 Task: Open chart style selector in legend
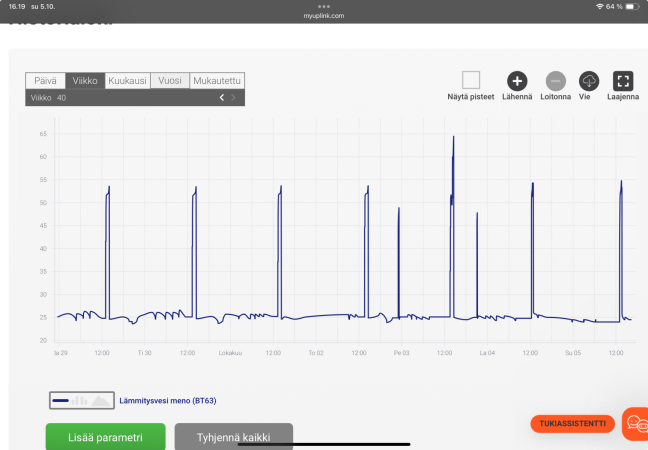coord(82,400)
